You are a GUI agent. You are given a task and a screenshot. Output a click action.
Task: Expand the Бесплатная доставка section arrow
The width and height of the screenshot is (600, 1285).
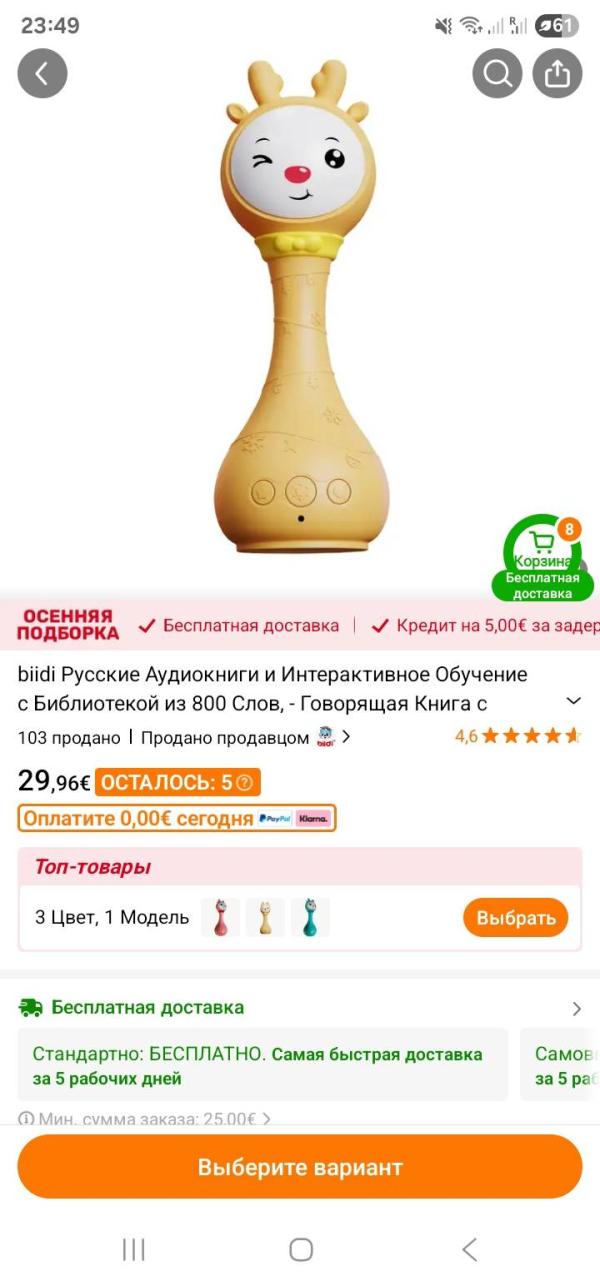point(576,1008)
